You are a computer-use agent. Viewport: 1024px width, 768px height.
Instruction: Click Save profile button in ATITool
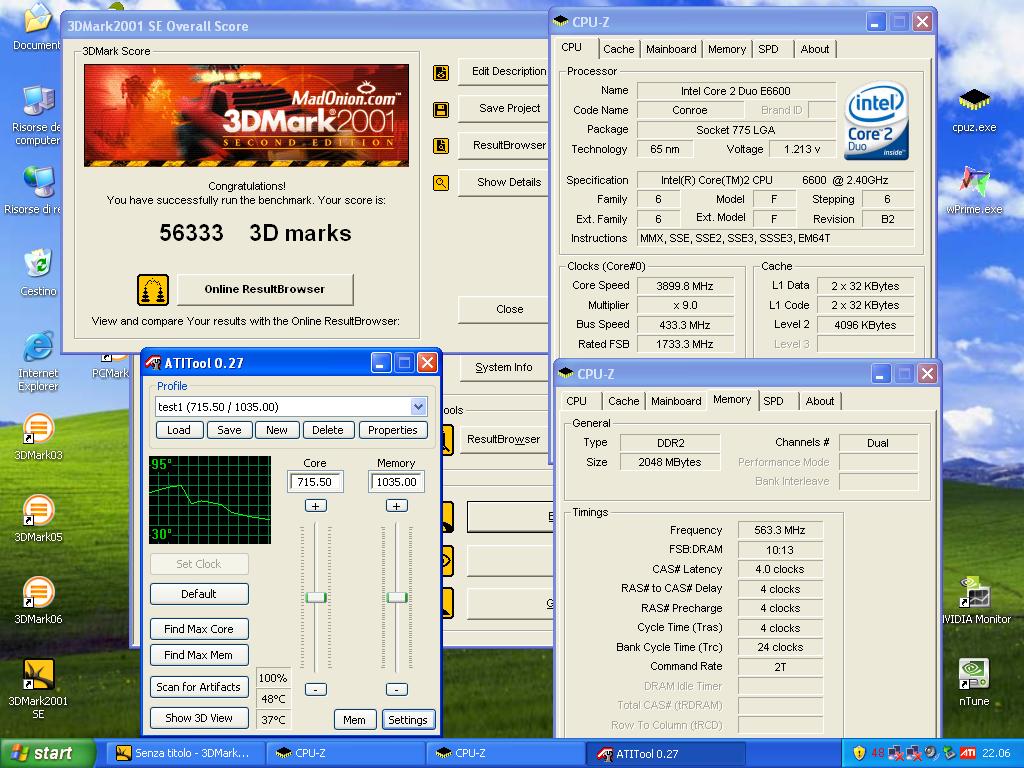229,430
